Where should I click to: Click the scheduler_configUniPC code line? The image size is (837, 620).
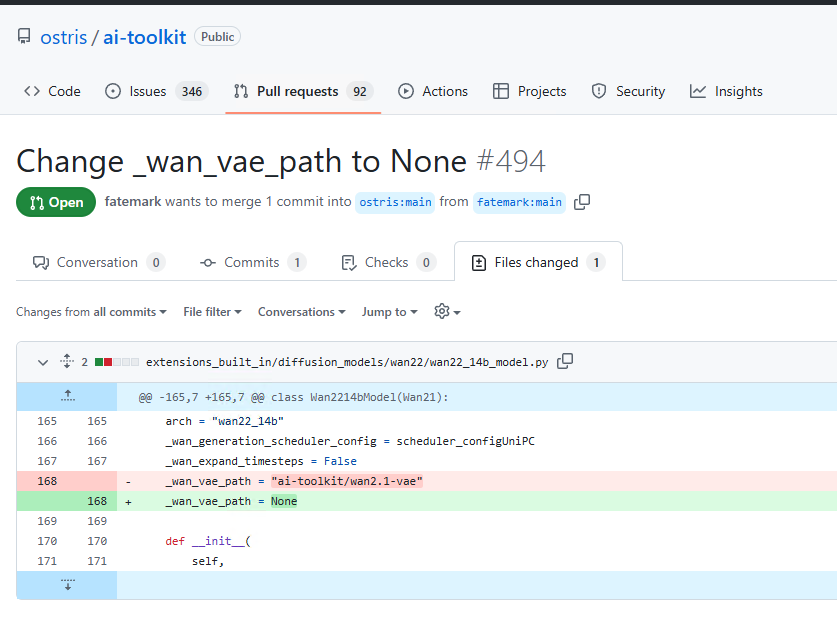(x=350, y=441)
